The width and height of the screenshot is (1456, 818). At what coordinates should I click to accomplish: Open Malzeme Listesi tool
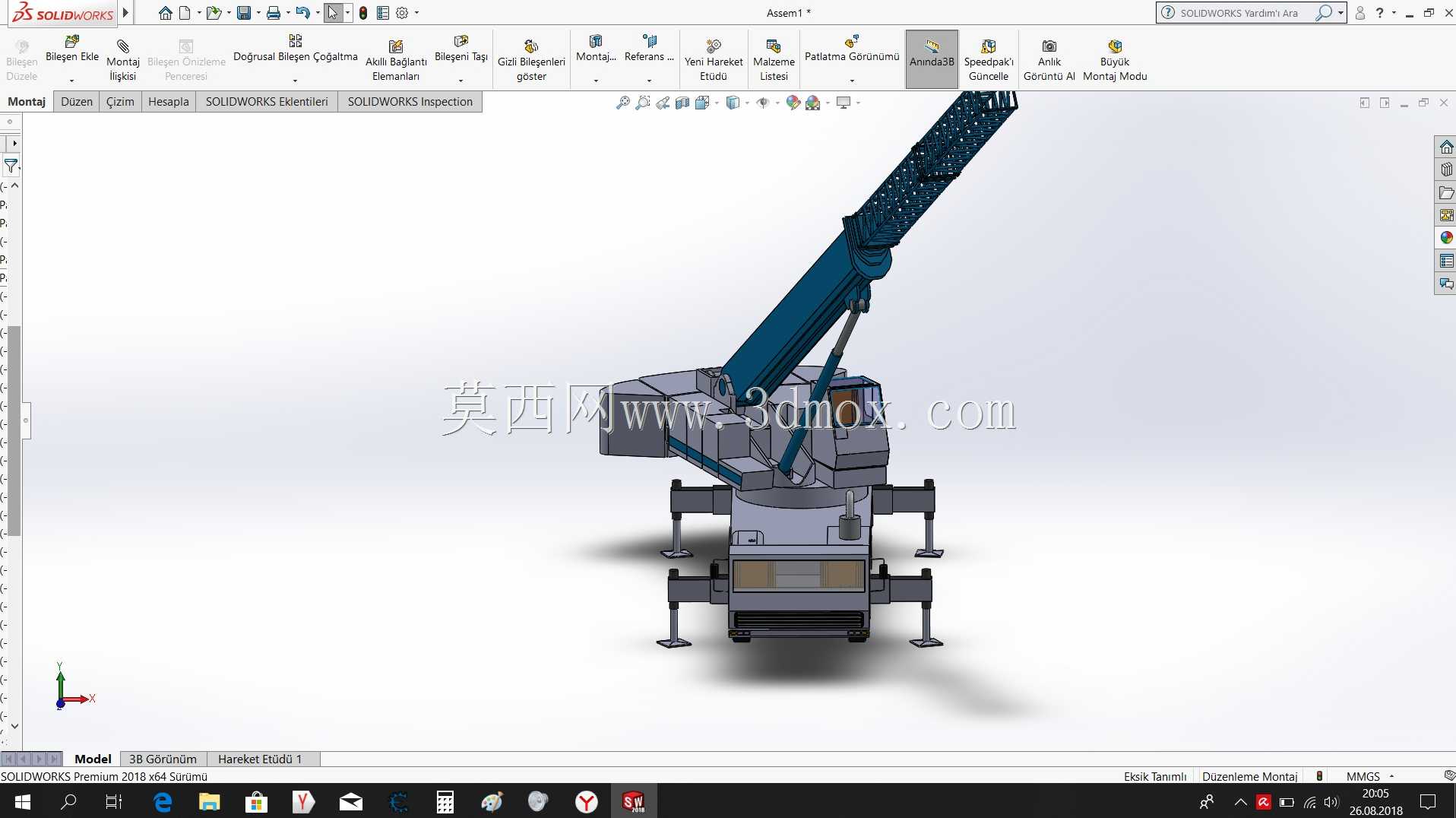[774, 59]
